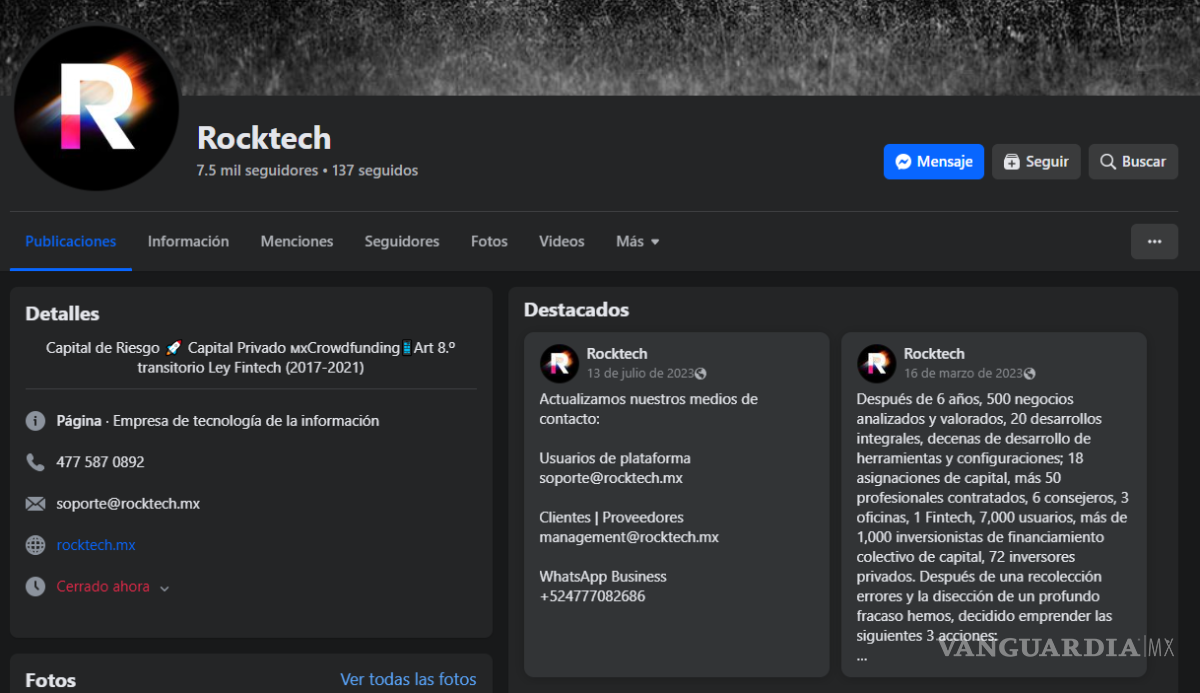
Task: Click the Rocktech page title
Action: click(264, 138)
